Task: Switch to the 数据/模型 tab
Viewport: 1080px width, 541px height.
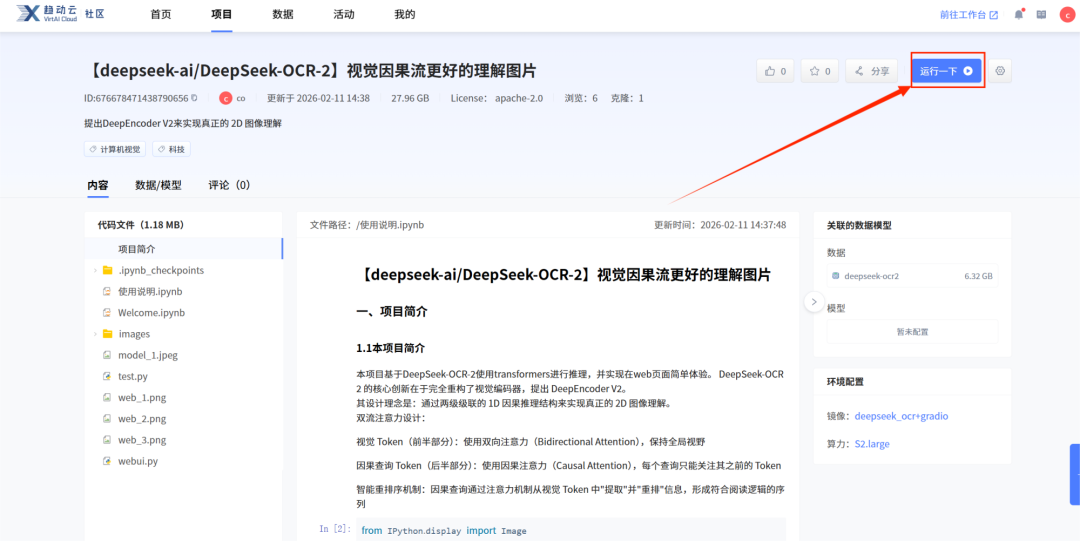Action: pyautogui.click(x=158, y=185)
